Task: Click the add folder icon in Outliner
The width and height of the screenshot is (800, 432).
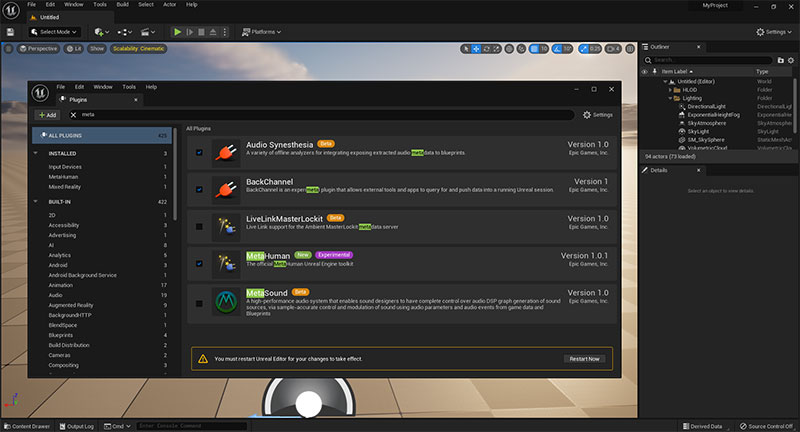Action: point(780,60)
